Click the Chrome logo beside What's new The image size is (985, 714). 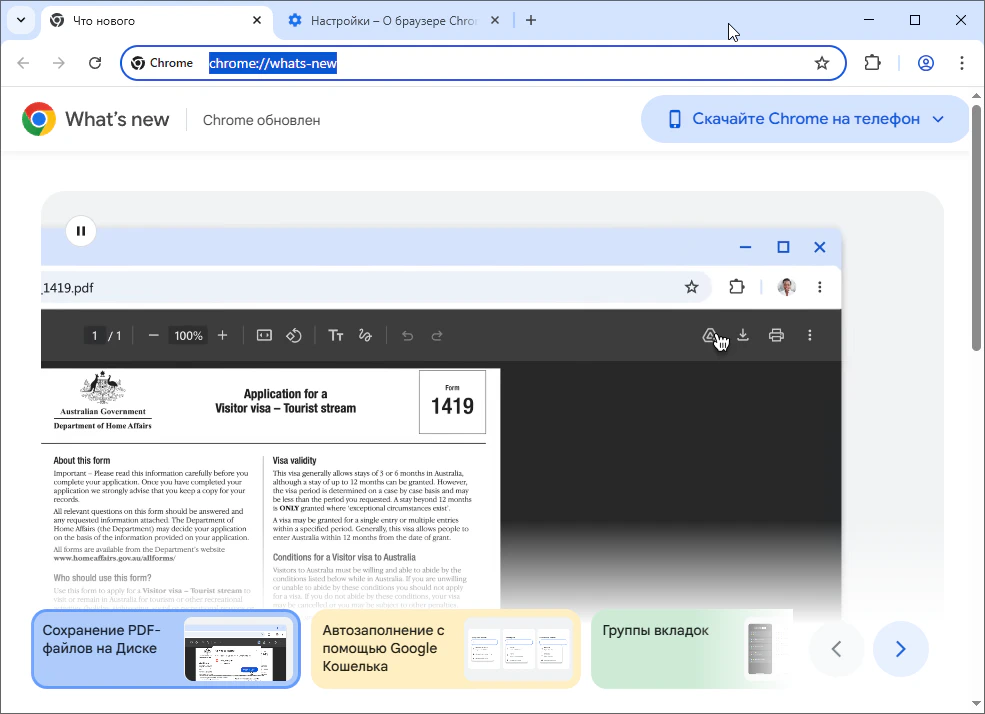click(39, 119)
